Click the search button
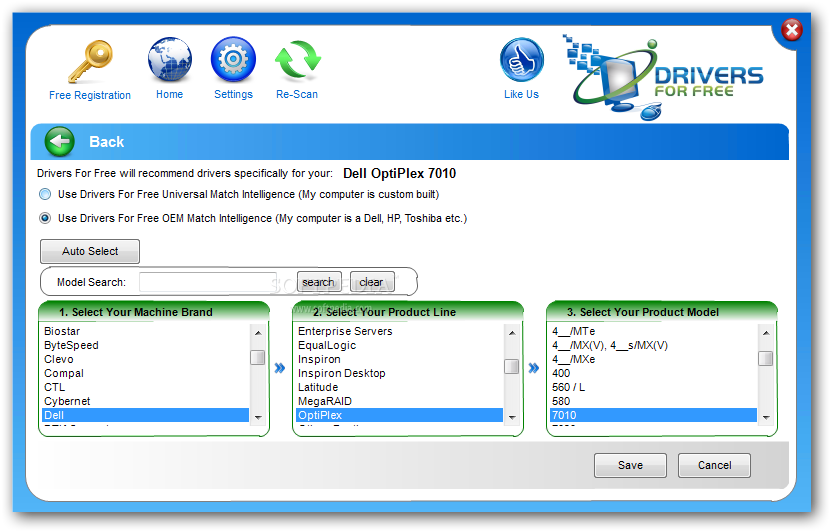 pyautogui.click(x=319, y=282)
